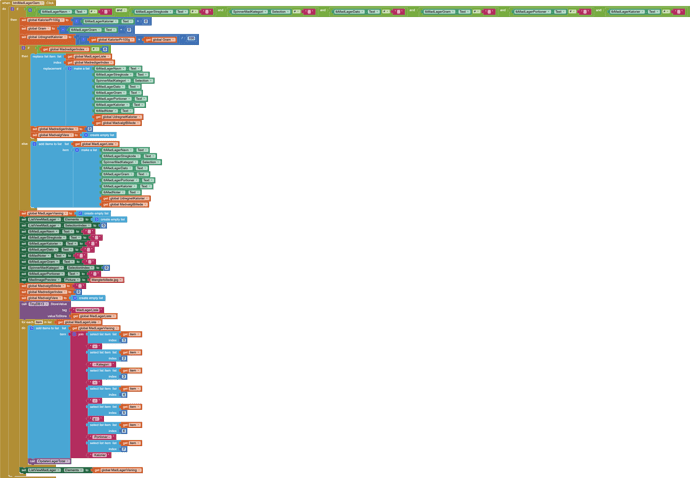Click mutator on else branch's add items block

click(x=34, y=144)
